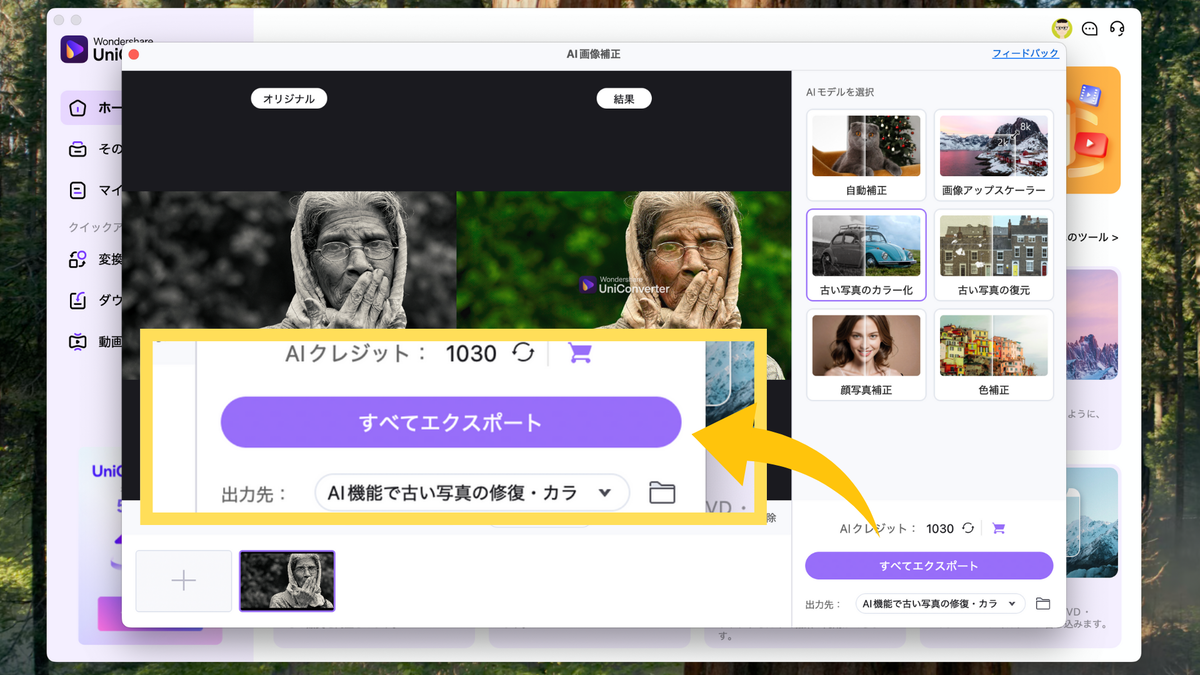Click the Wondershare UniConverter logo in main window

pyautogui.click(x=75, y=49)
